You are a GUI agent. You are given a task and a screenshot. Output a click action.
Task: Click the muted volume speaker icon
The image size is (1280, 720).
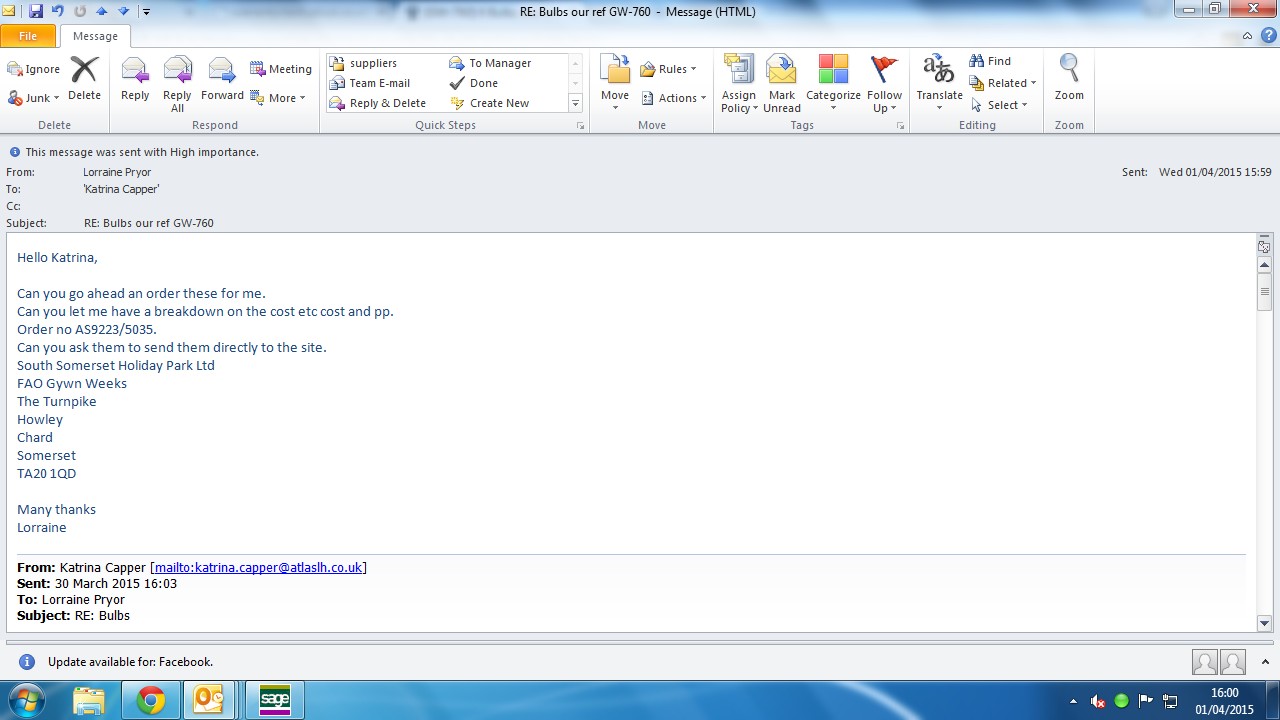pos(1098,701)
